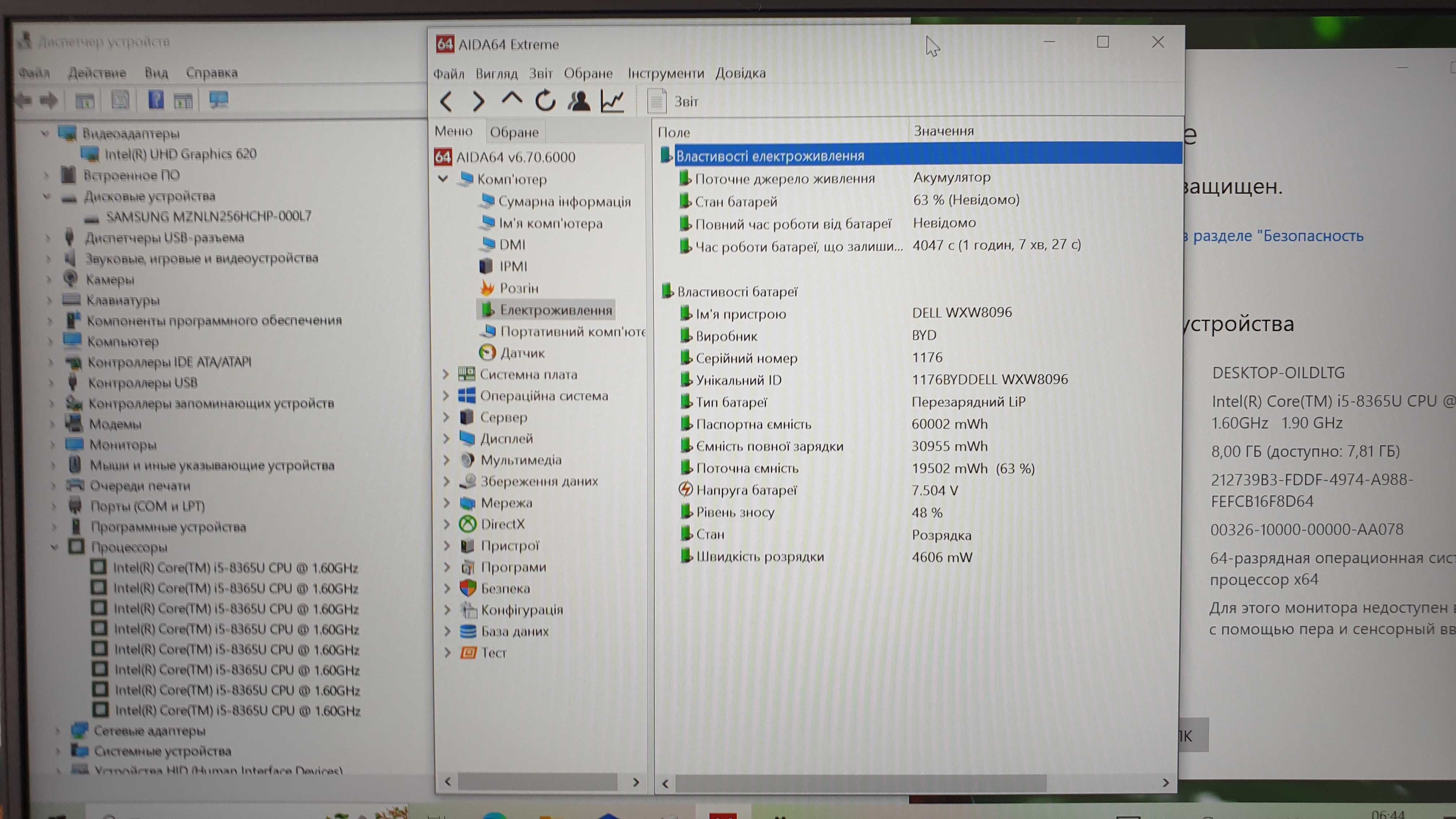The height and width of the screenshot is (819, 1456).
Task: Select the IPMI tree item
Action: pos(504,266)
